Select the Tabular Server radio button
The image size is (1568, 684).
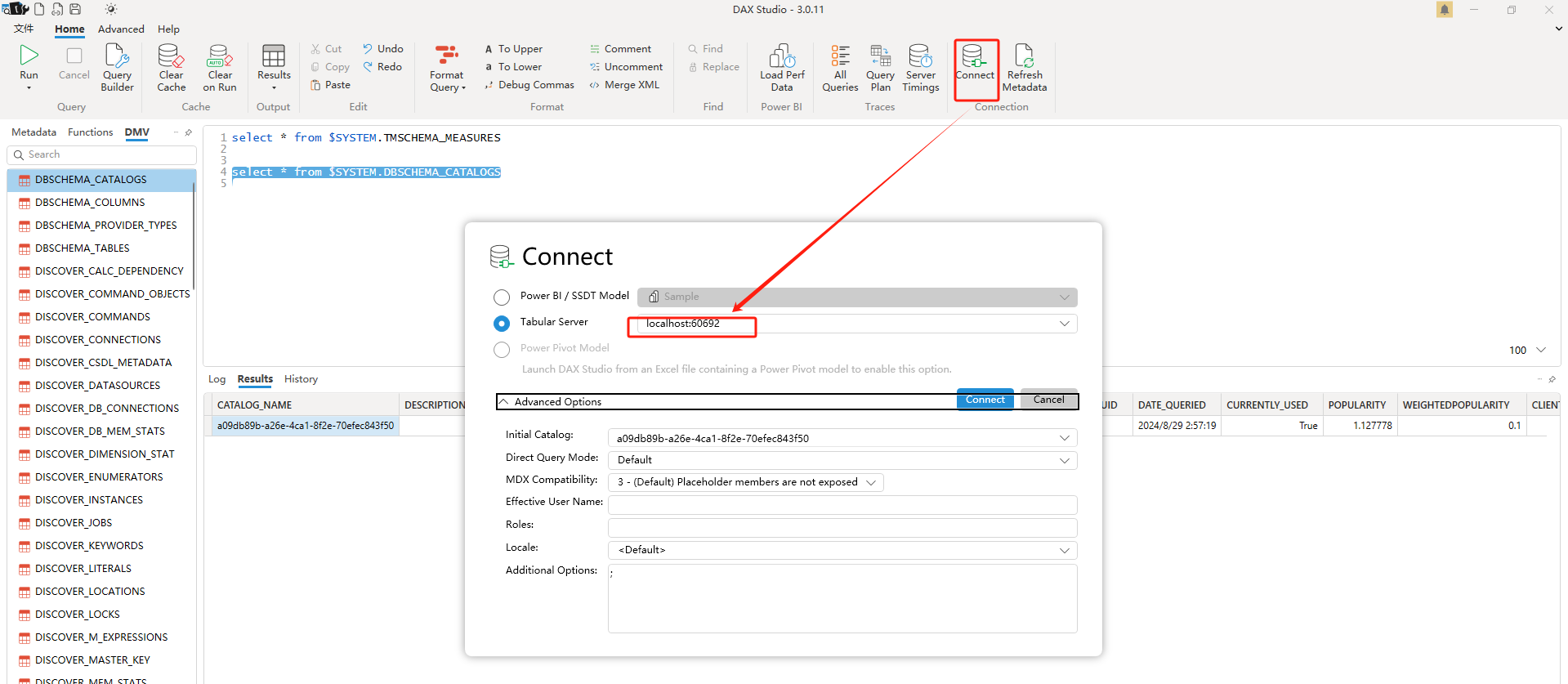pyautogui.click(x=502, y=323)
